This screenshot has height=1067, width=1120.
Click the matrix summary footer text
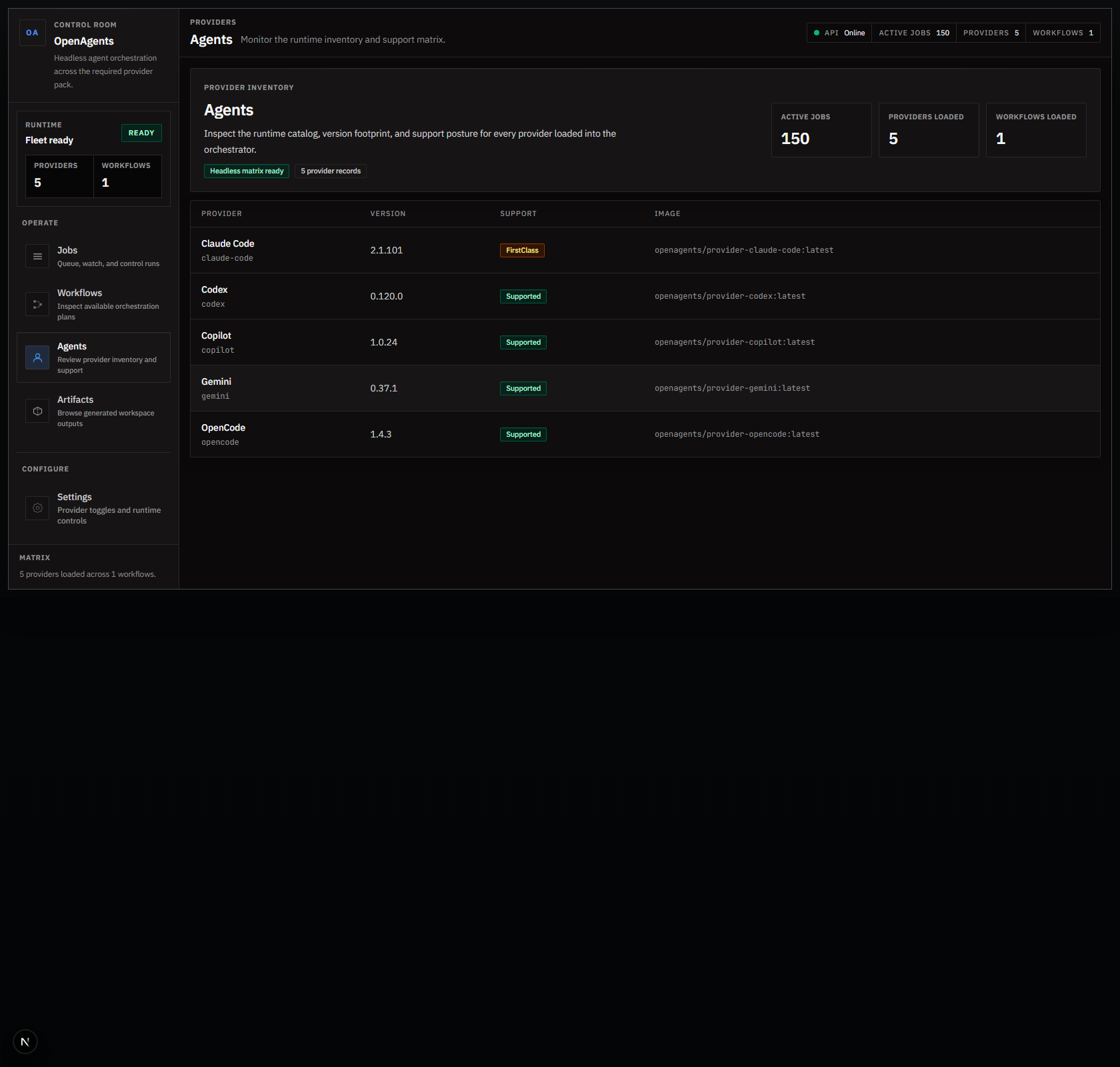click(87, 574)
